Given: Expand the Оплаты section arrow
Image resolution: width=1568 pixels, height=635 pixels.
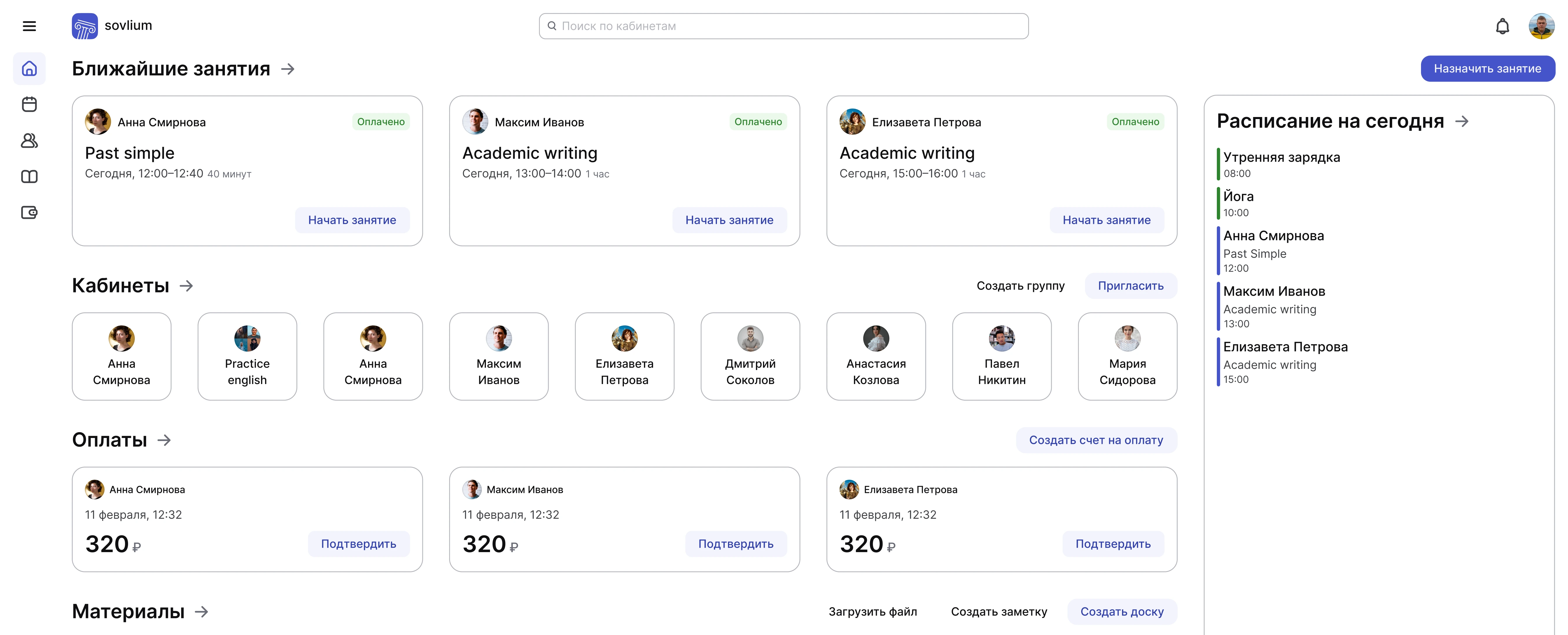Looking at the screenshot, I should click(x=164, y=440).
